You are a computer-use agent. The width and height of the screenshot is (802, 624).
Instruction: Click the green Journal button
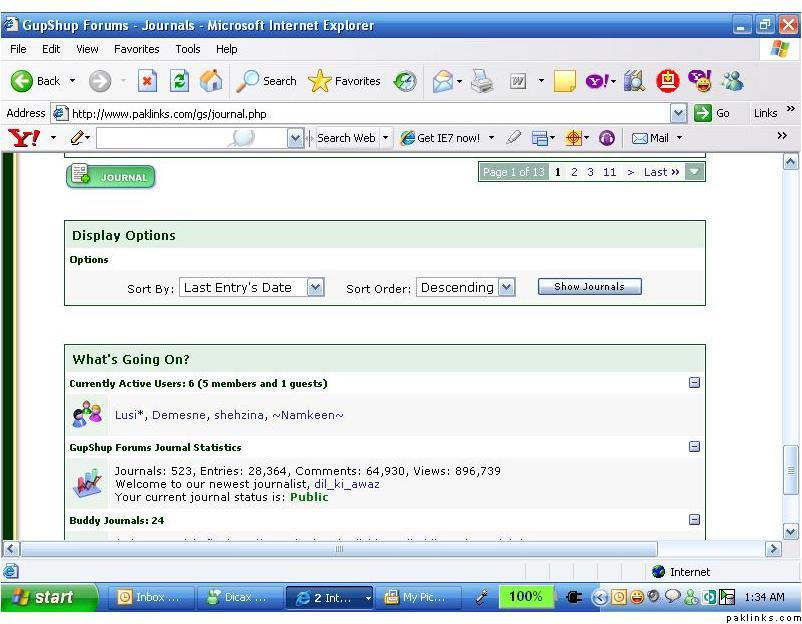tap(111, 176)
